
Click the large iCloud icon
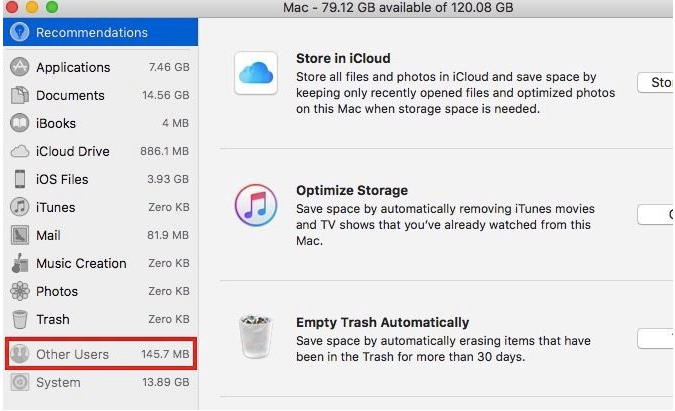(x=256, y=73)
